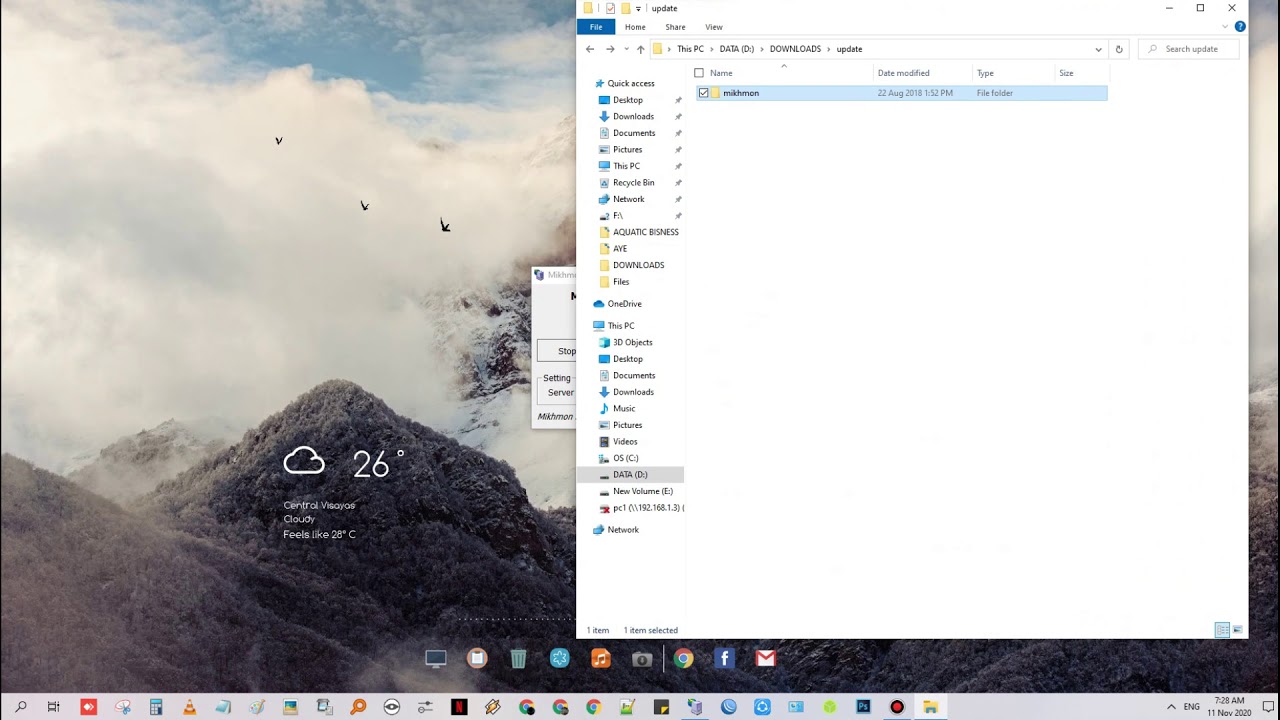Click the Search update field
This screenshot has width=1280, height=720.
point(1192,49)
